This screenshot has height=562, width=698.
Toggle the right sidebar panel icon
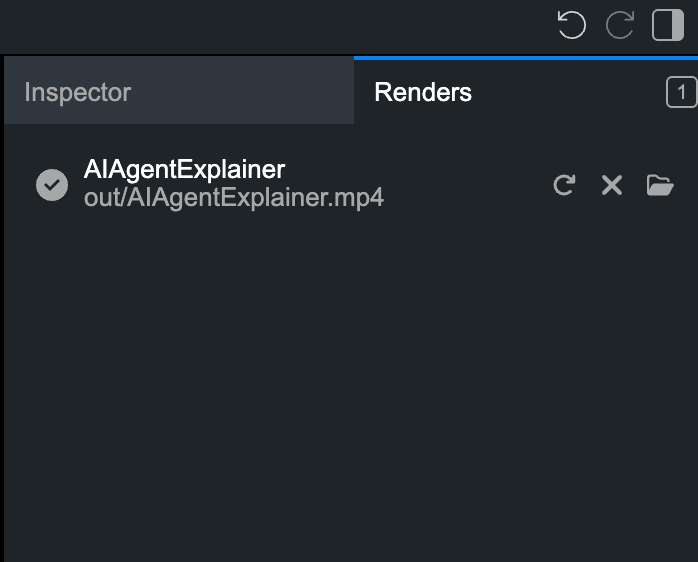click(x=668, y=25)
